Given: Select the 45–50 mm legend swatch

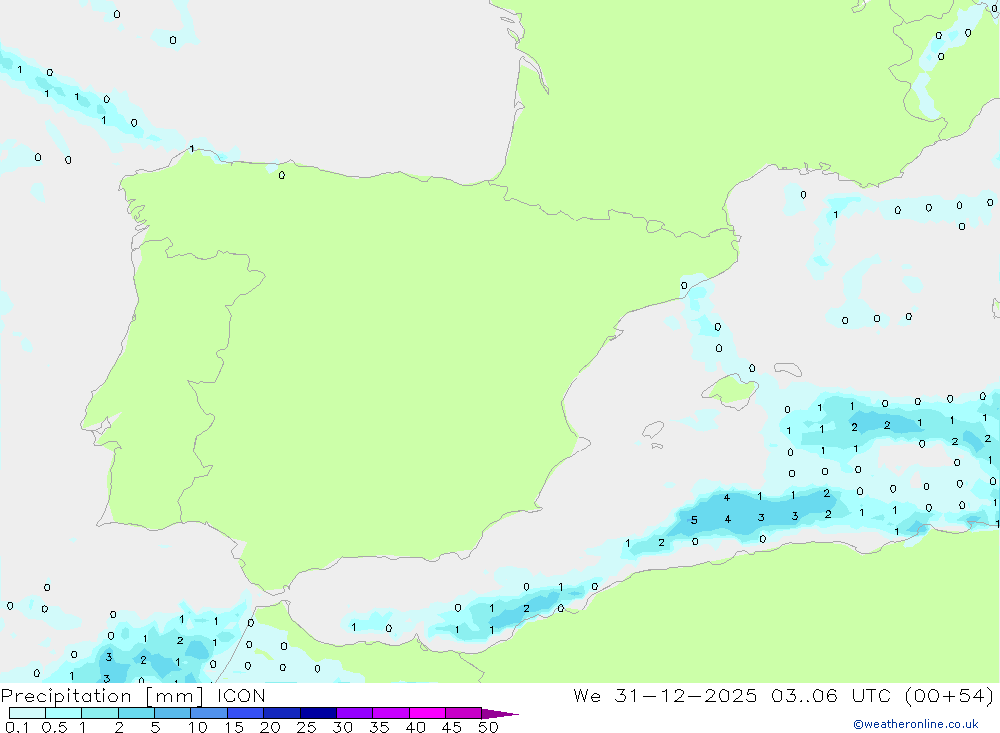Looking at the screenshot, I should coord(464,713).
